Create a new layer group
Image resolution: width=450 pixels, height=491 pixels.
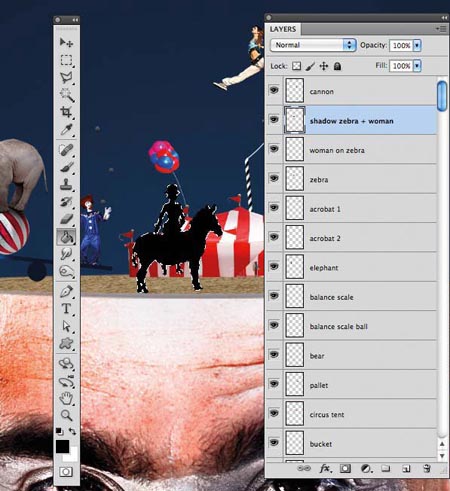[386, 469]
